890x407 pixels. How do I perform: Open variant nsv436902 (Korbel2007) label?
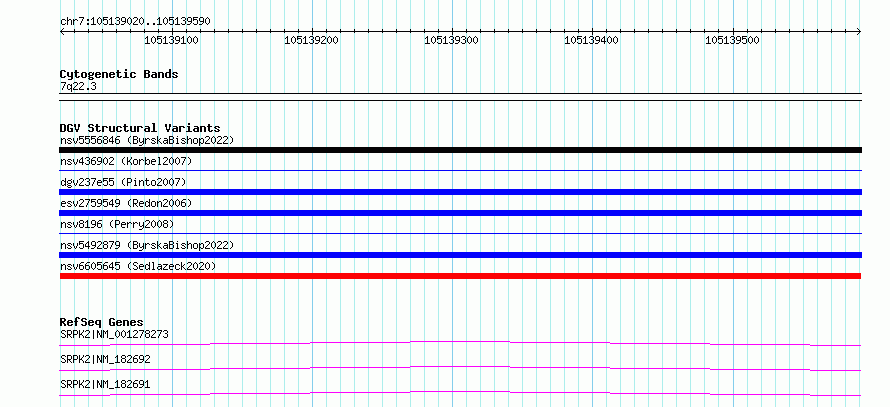pyautogui.click(x=126, y=161)
